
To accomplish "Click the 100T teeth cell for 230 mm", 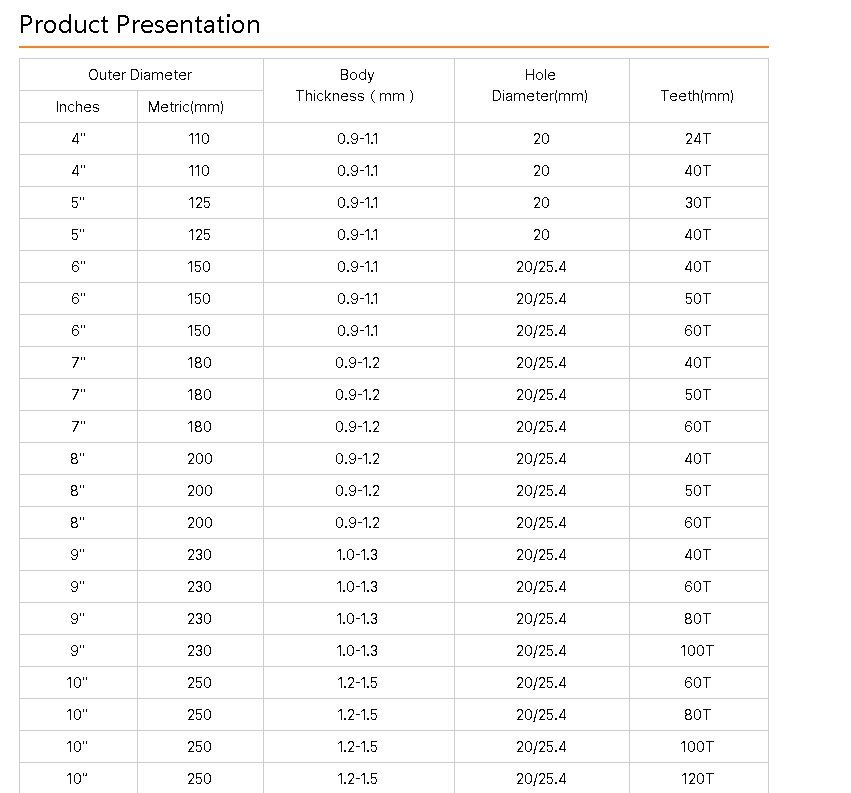I will pos(697,651).
